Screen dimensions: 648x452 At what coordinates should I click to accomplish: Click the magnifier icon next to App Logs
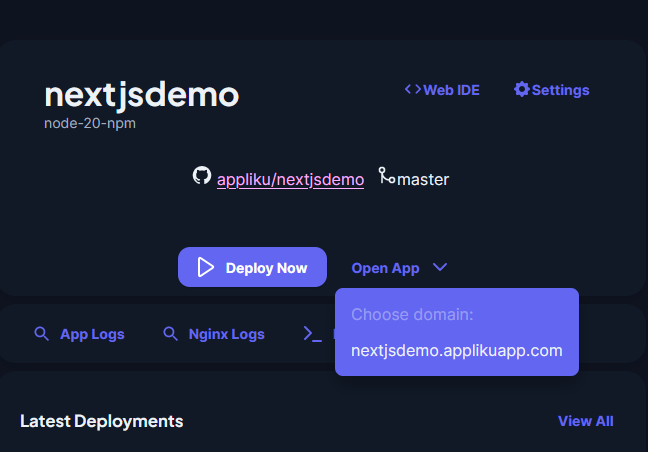tap(42, 334)
